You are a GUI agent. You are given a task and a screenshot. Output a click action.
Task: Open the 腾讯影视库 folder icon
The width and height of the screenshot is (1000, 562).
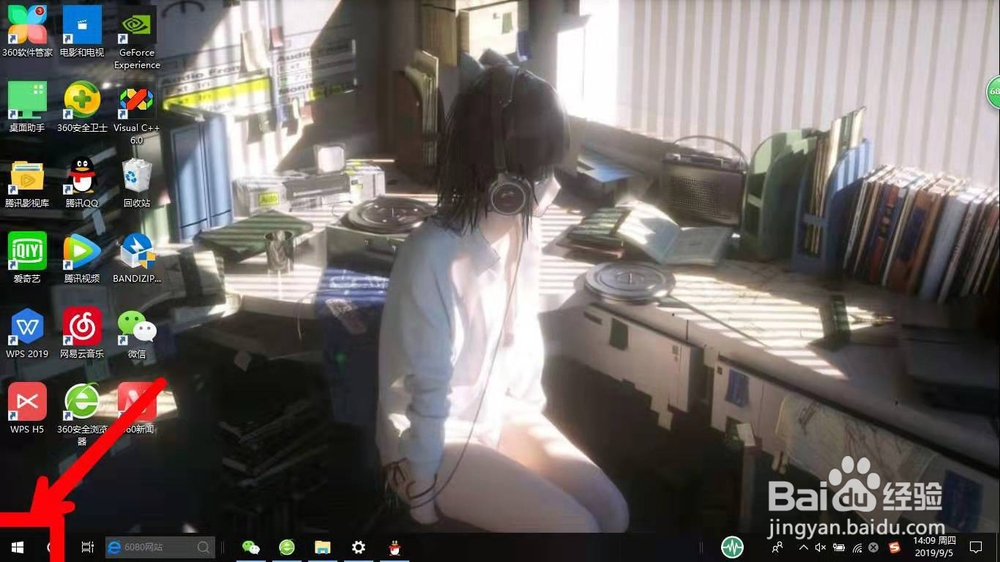pos(27,184)
